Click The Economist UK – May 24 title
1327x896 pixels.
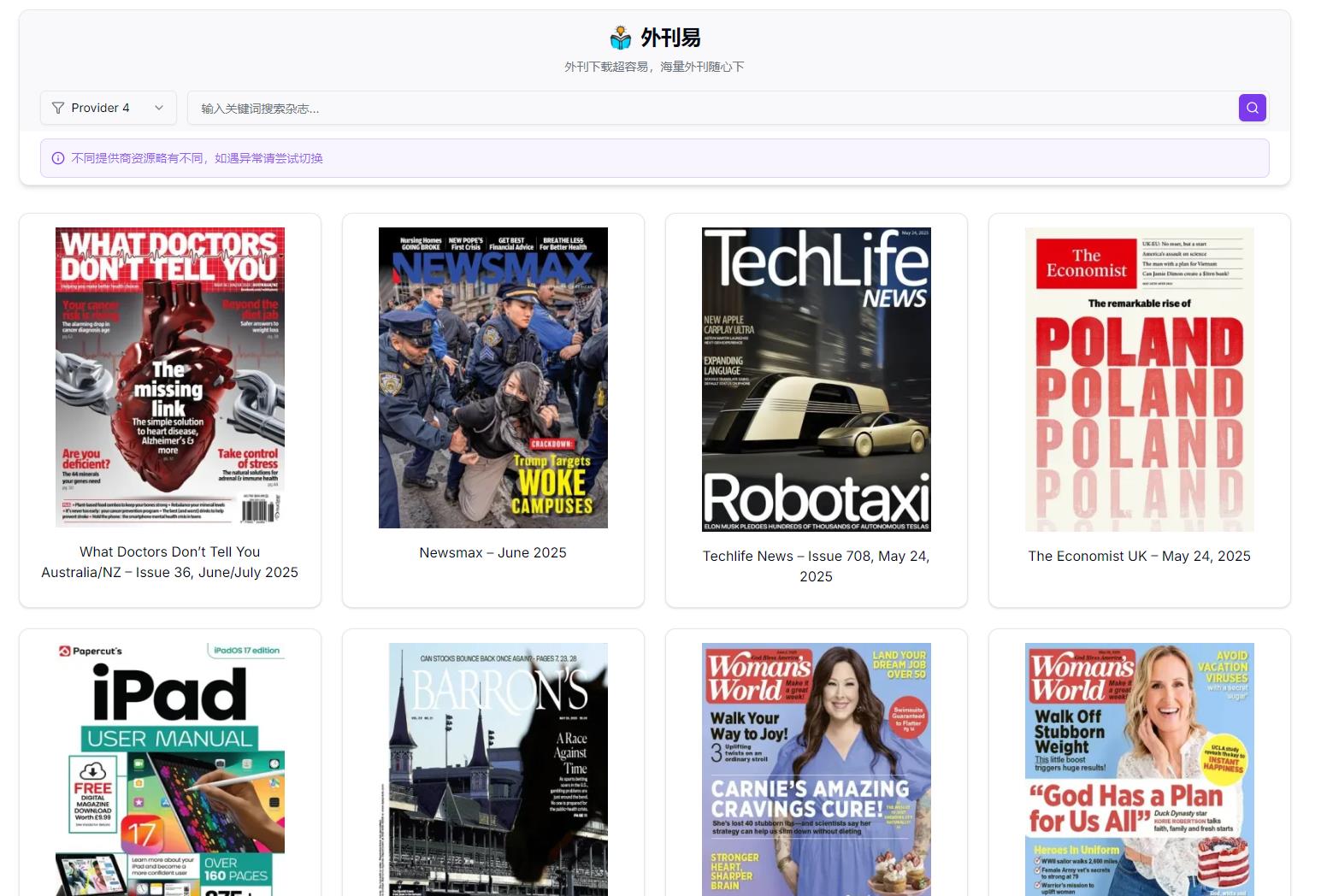click(1139, 557)
